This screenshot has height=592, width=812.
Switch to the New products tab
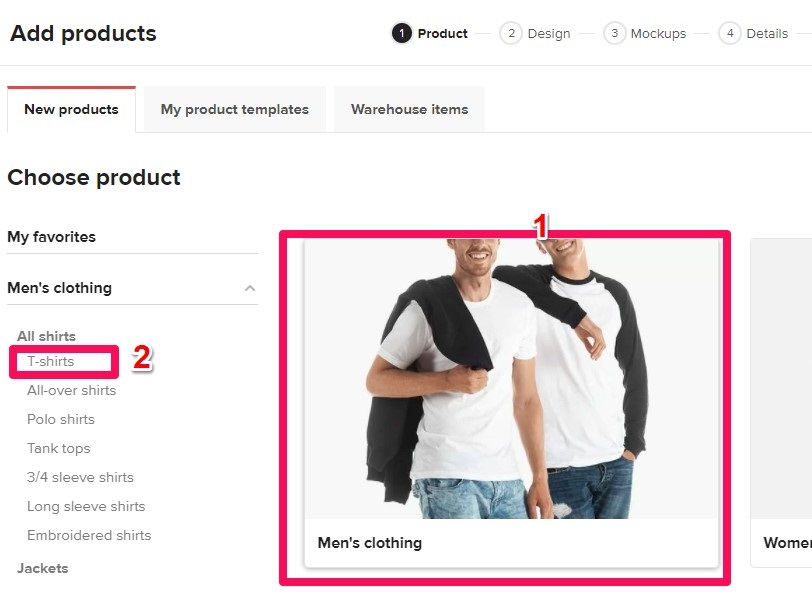[71, 110]
